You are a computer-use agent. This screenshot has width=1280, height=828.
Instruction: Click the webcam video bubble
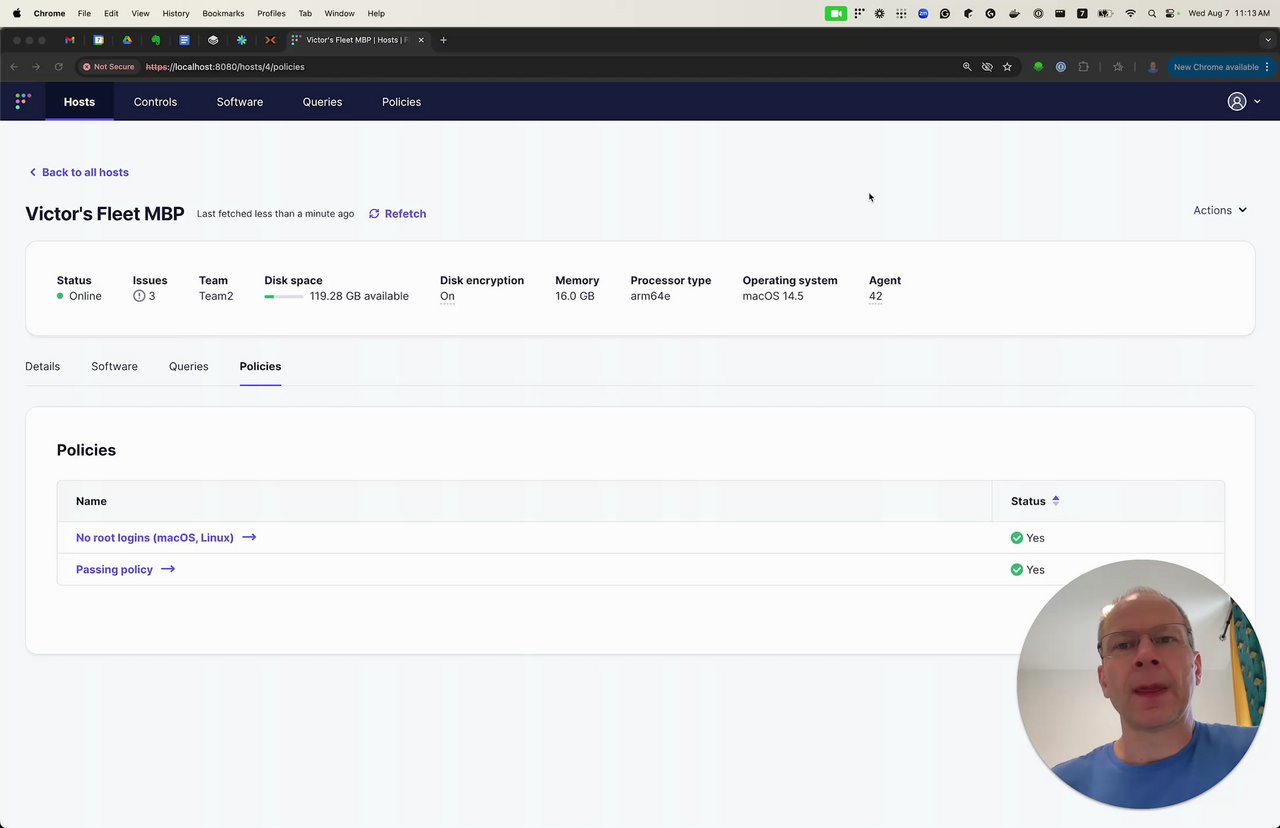(x=1141, y=684)
